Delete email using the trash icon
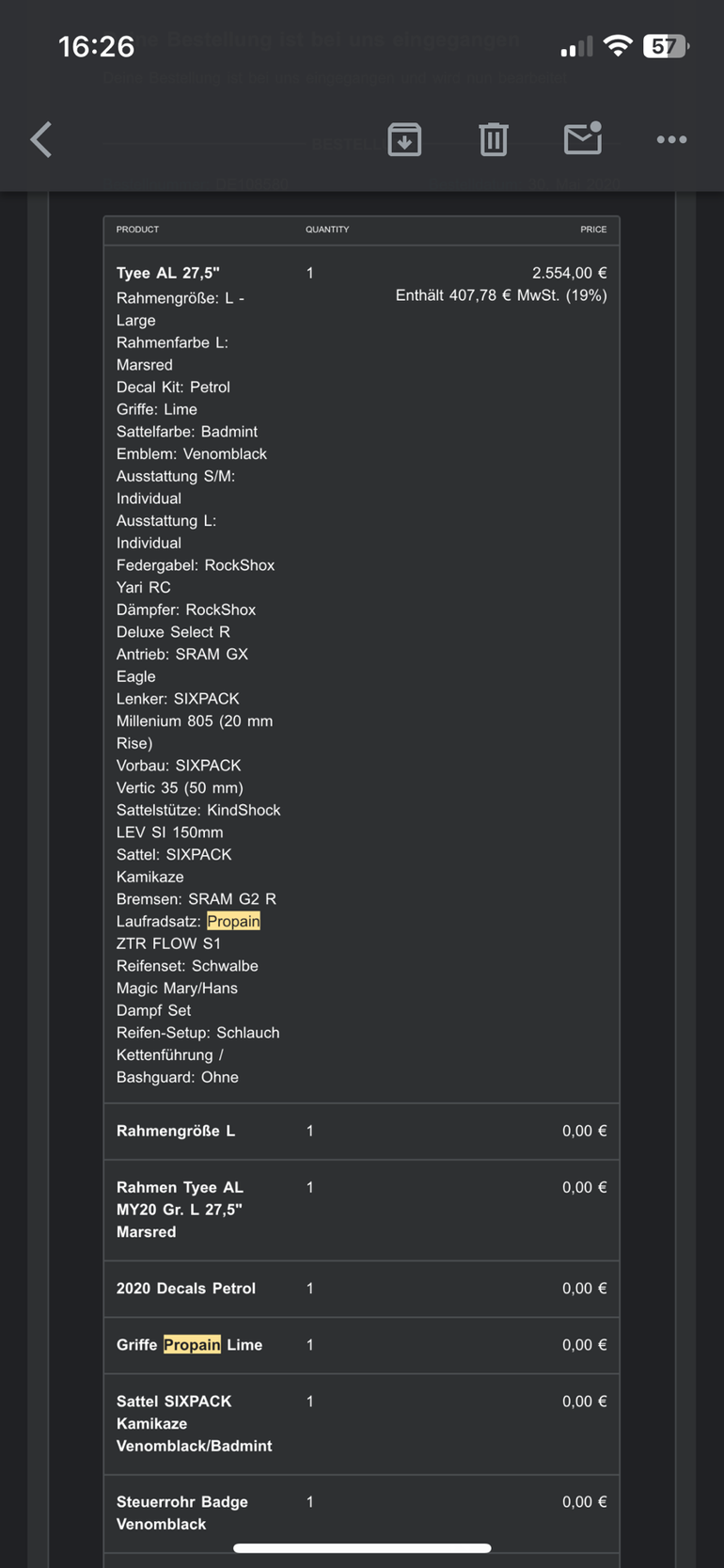Viewport: 724px width, 1568px height. point(494,139)
